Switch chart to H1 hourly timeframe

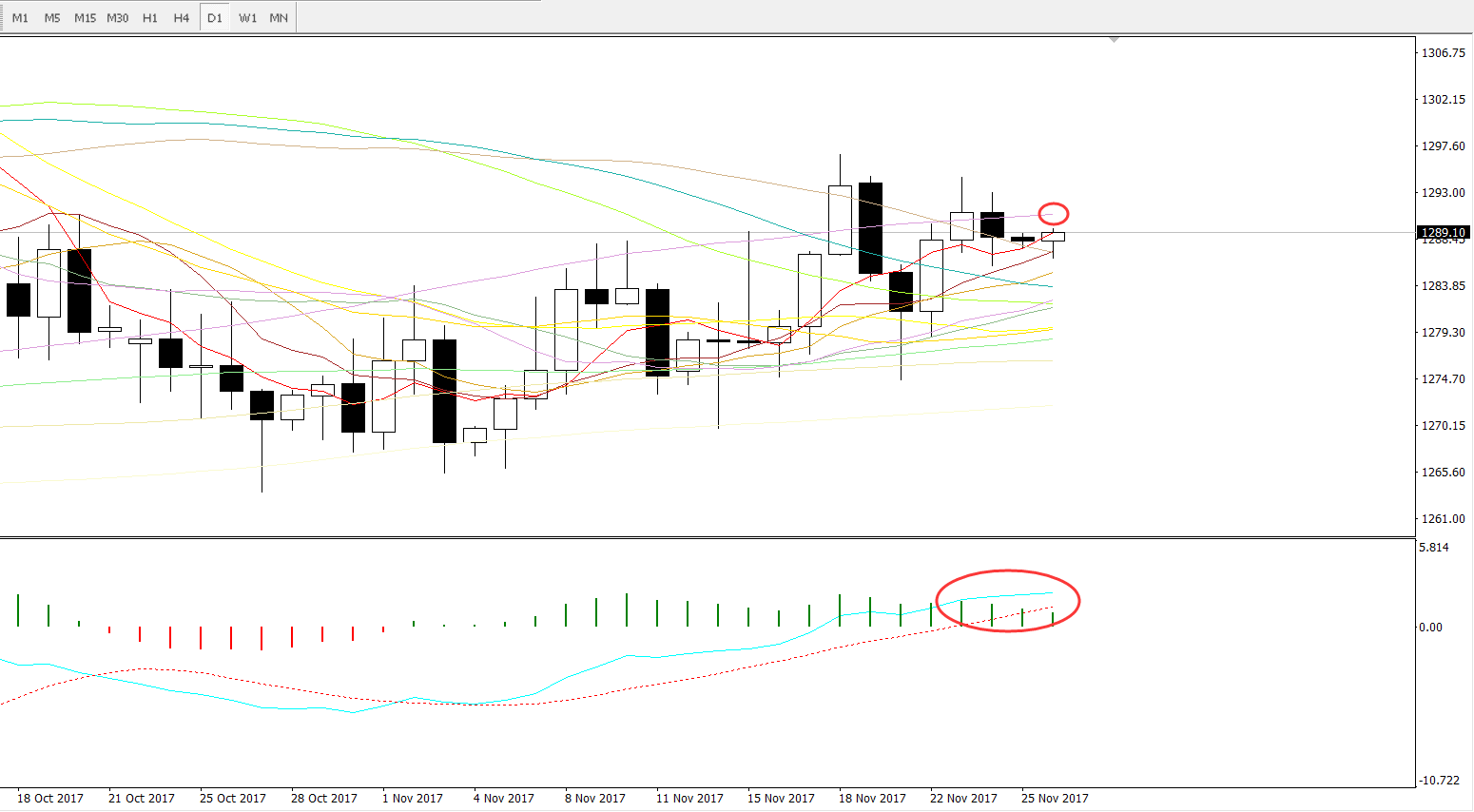pyautogui.click(x=150, y=18)
